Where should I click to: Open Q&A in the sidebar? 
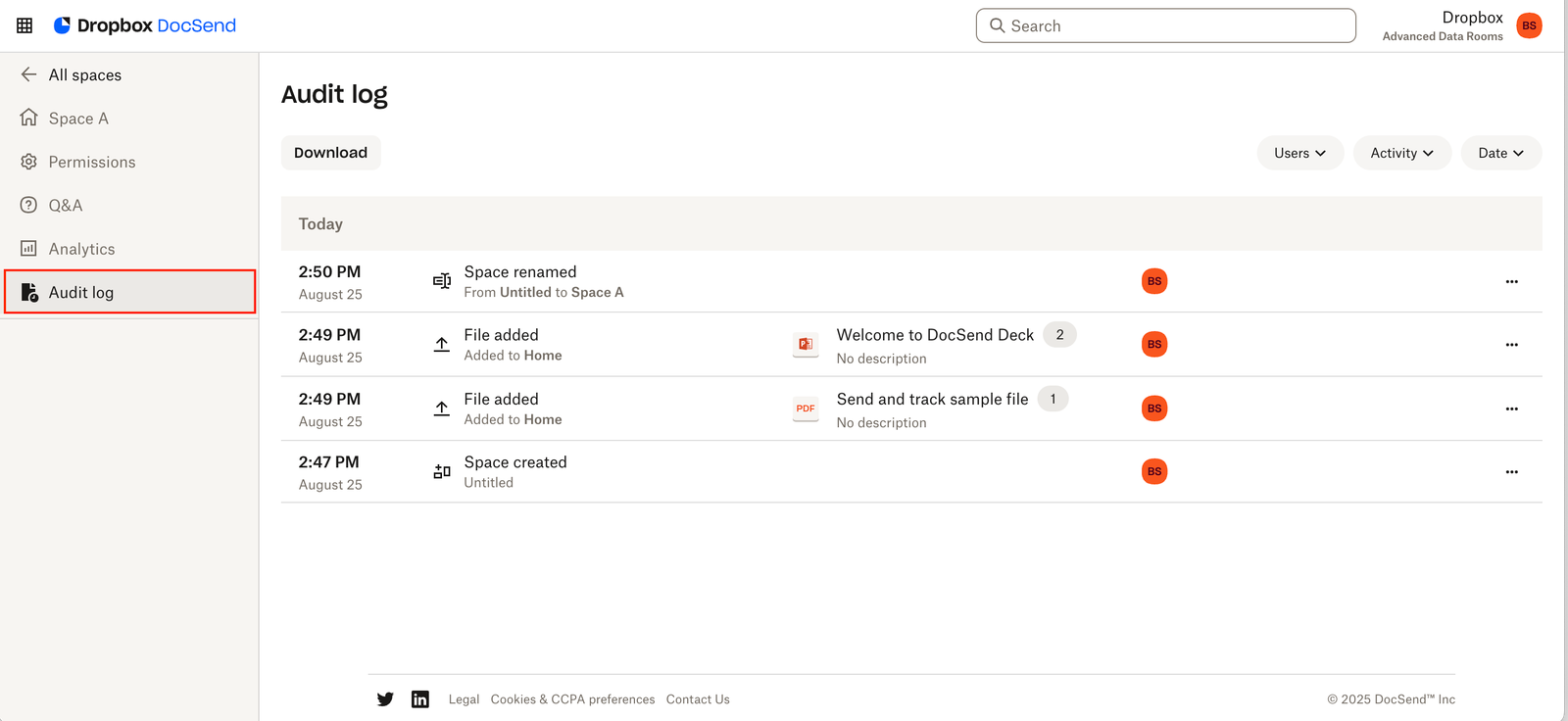click(x=66, y=206)
